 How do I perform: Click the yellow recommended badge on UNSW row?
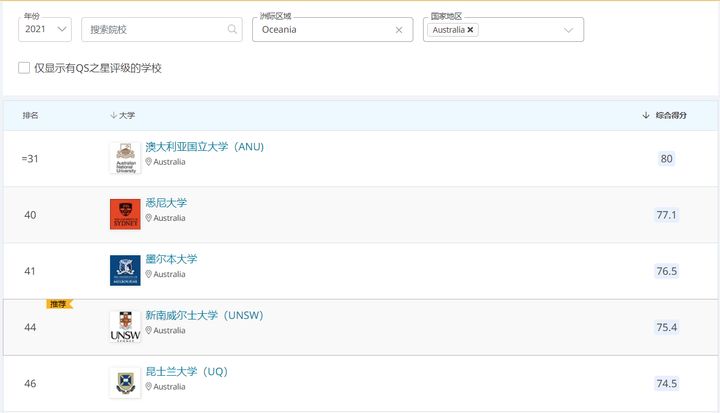[60, 304]
